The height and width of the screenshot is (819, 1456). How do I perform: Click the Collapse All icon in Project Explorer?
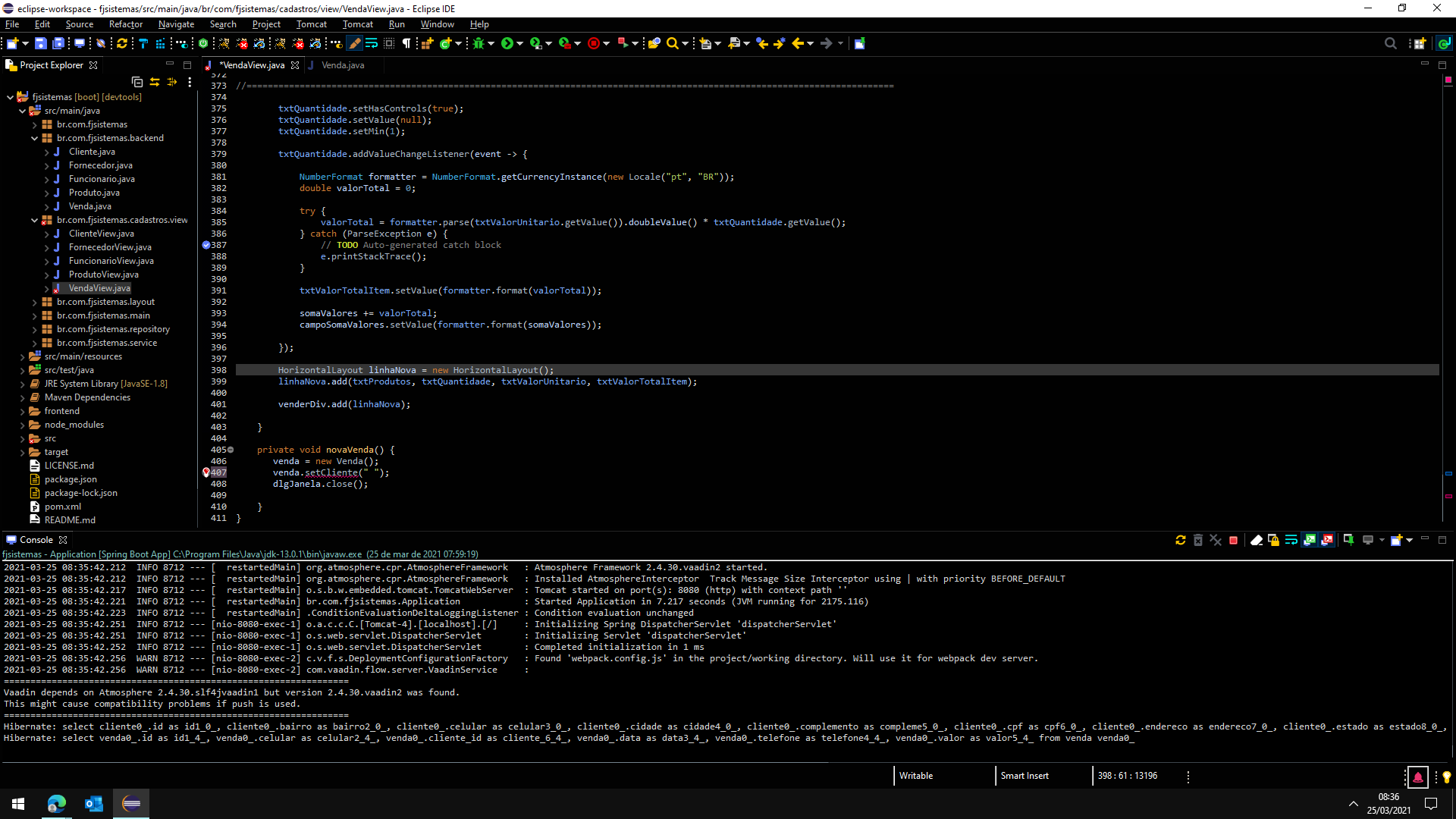pyautogui.click(x=137, y=82)
